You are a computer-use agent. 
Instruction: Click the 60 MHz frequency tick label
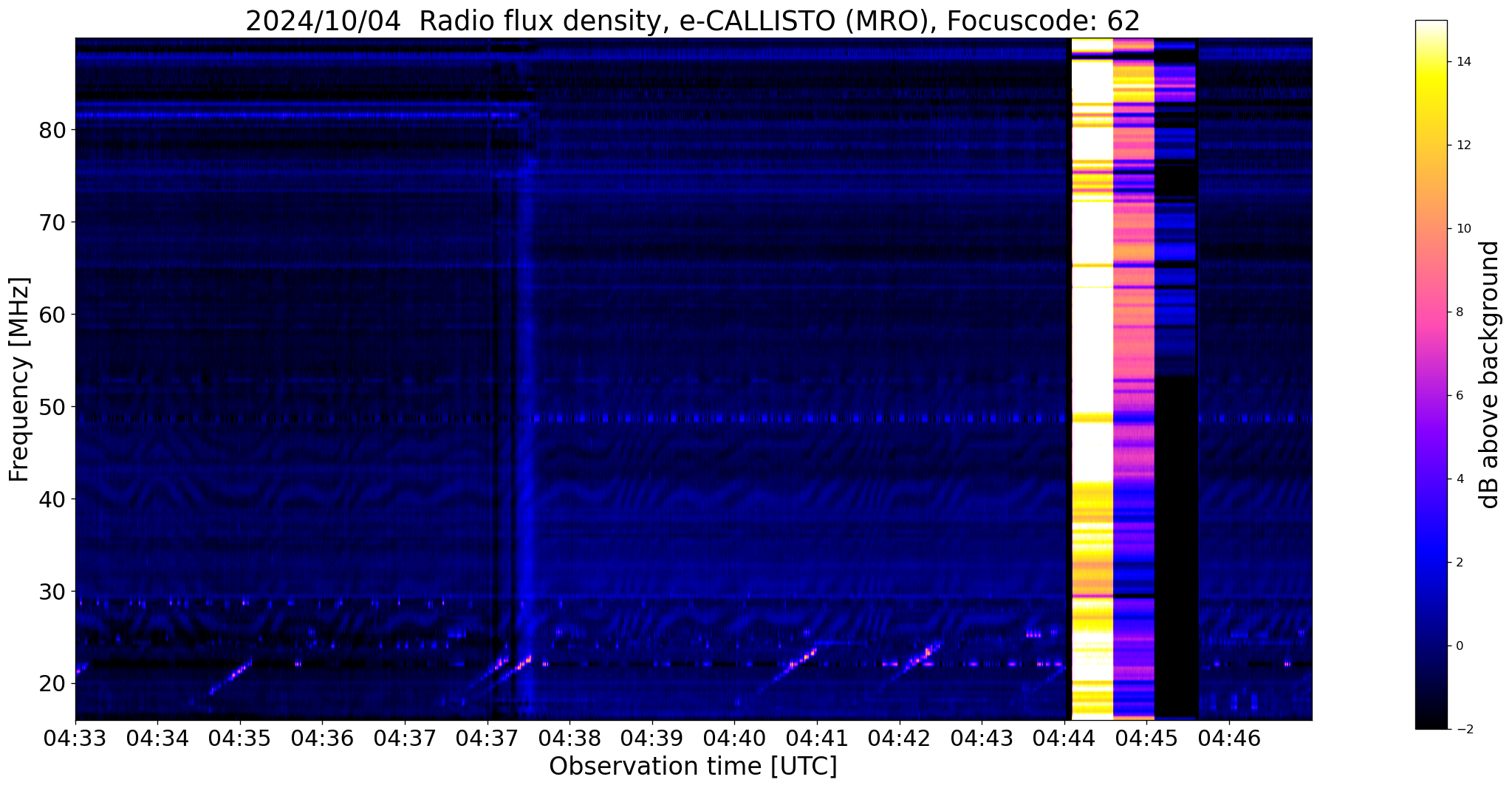coord(52,315)
